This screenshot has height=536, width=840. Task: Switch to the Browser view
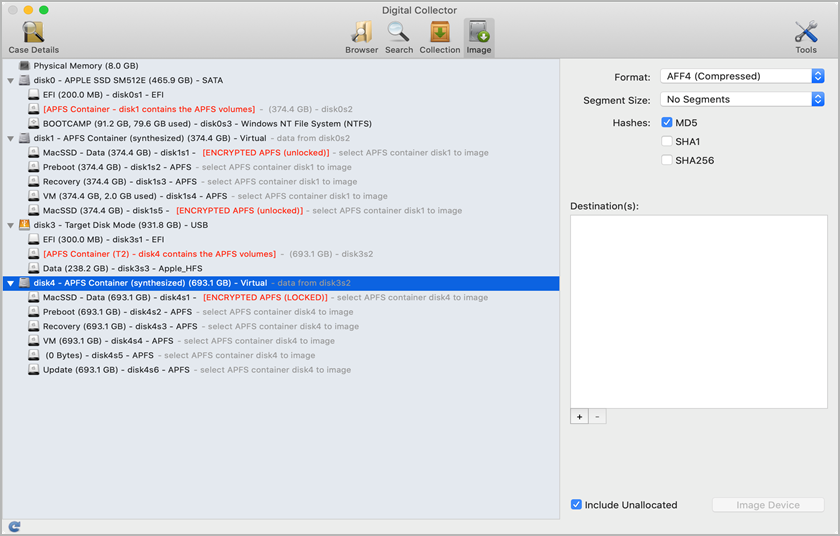362,36
